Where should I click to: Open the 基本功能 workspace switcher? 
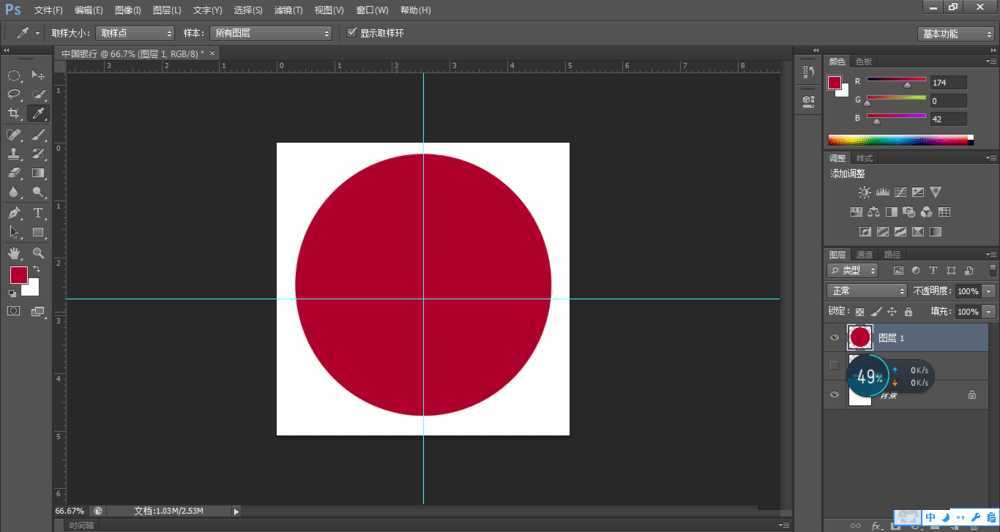pos(955,33)
